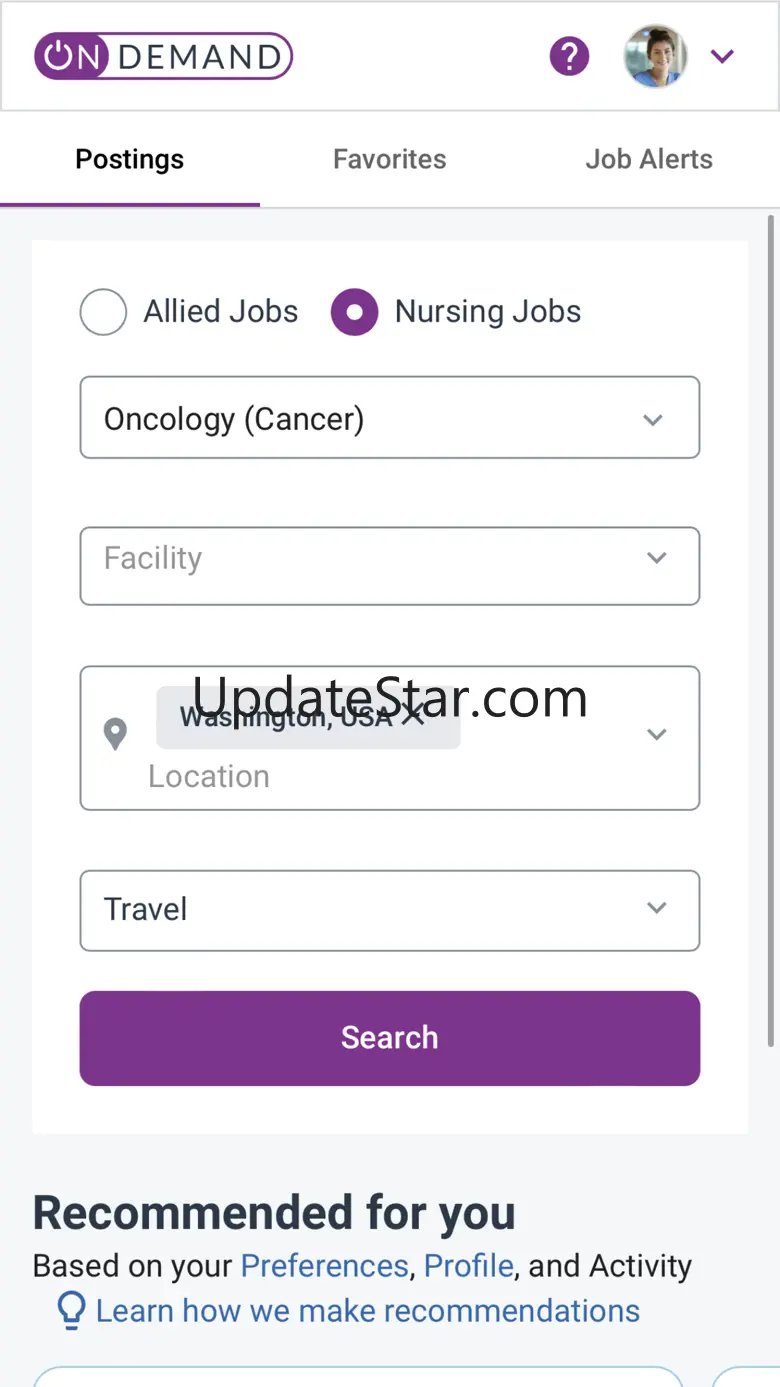Follow the Profile link
Image resolution: width=780 pixels, height=1387 pixels.
[x=468, y=1266]
